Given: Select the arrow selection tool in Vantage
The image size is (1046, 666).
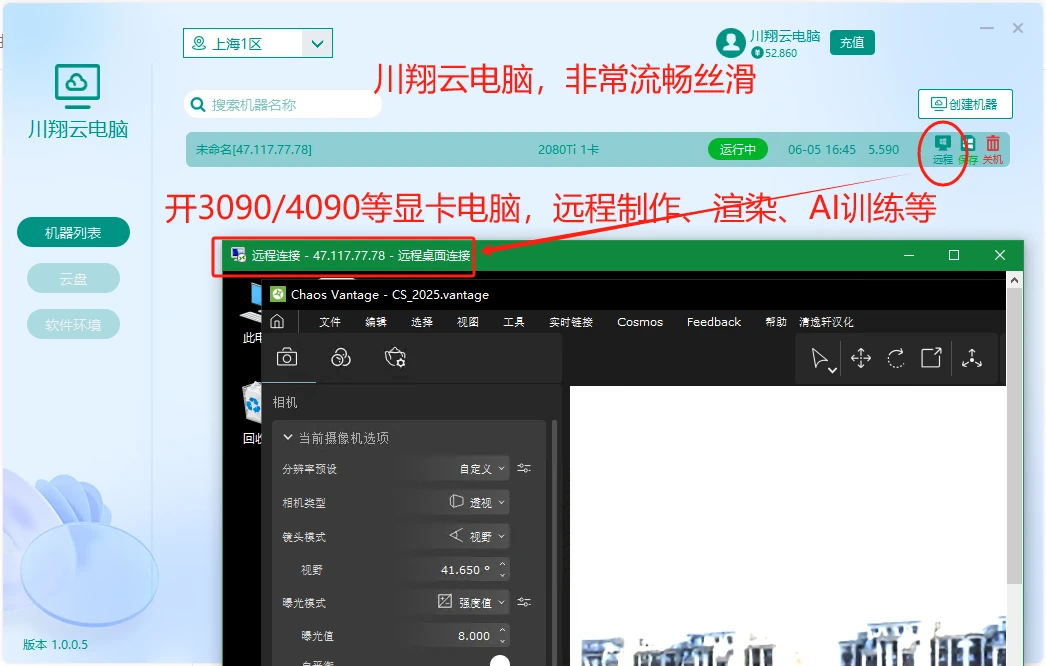Looking at the screenshot, I should pos(820,358).
